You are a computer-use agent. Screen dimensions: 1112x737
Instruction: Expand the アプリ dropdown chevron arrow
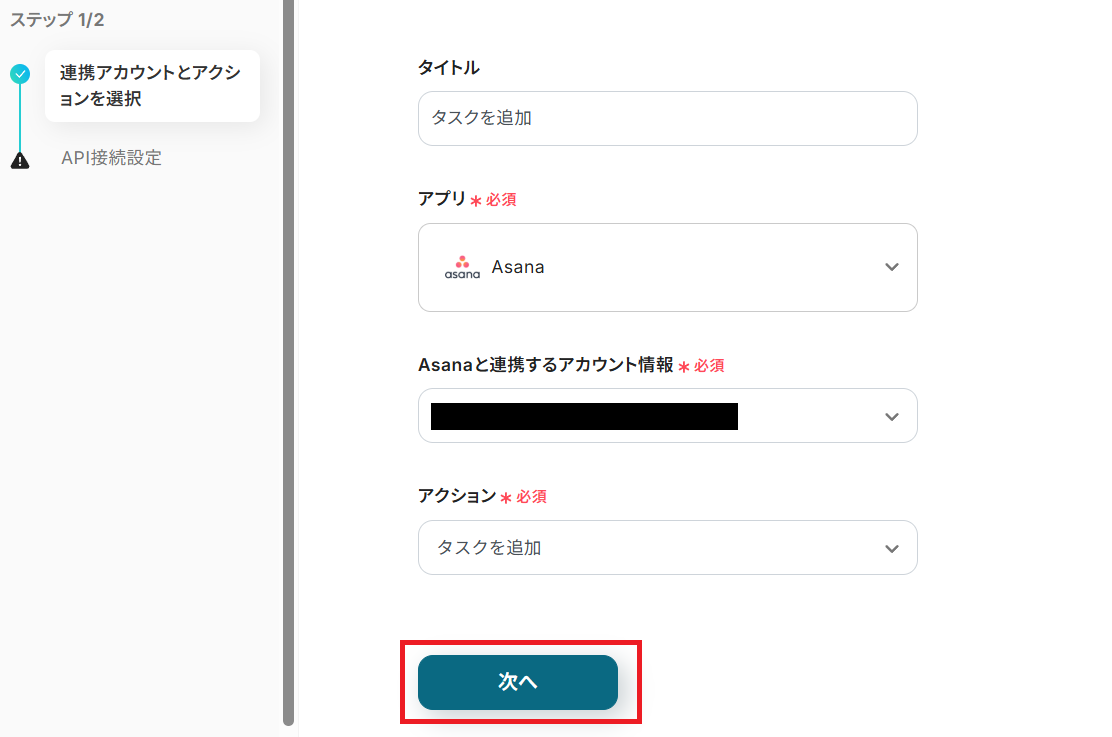tap(892, 267)
